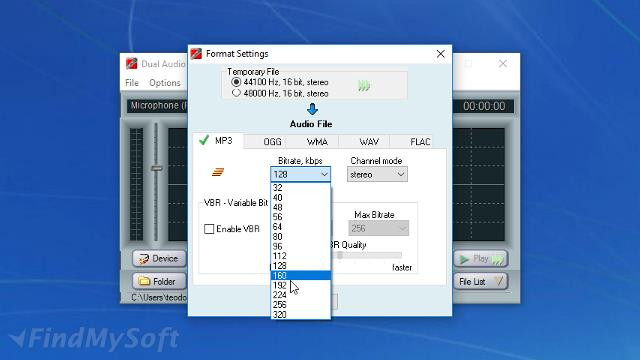Click the green arrows icon in Temporary File
This screenshot has height=360, width=640.
tap(364, 86)
